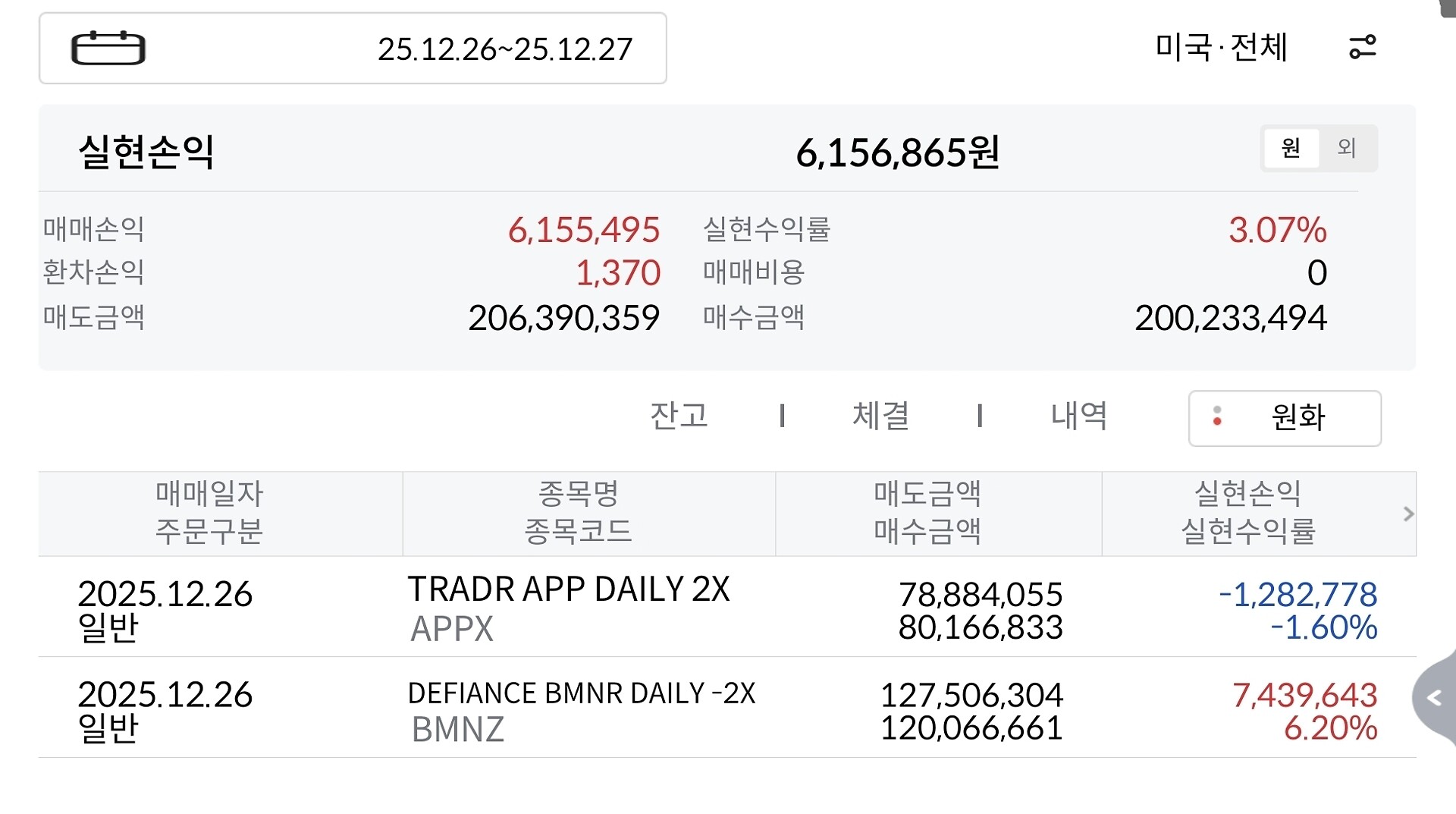This screenshot has width=1456, height=814.
Task: Switch to the 체결 tab
Action: click(x=880, y=416)
